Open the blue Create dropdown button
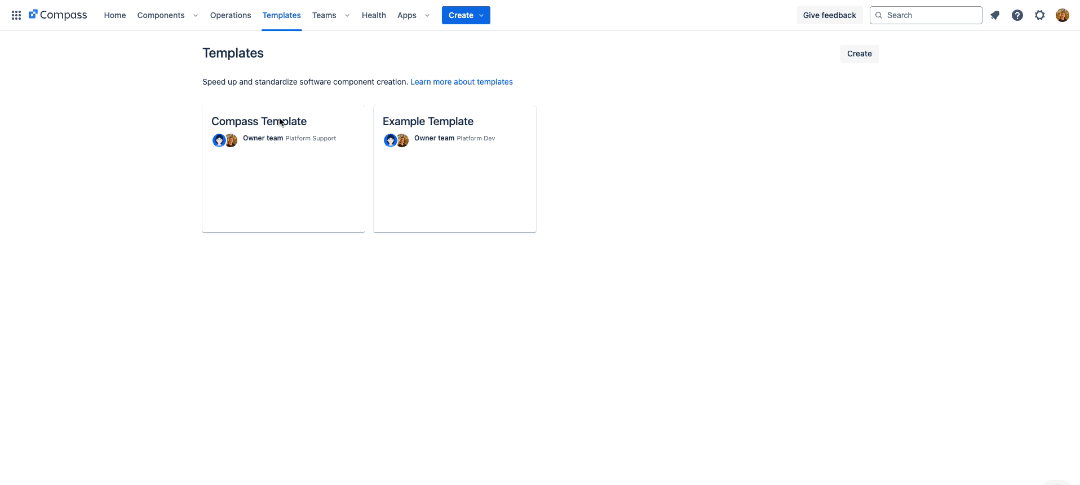The image size is (1080, 485). (466, 15)
